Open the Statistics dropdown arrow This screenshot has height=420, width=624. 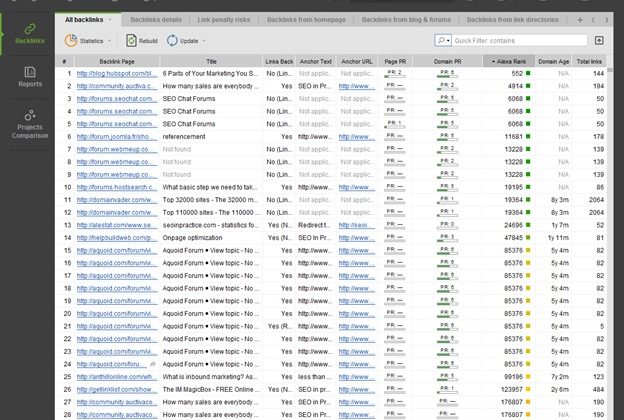(x=109, y=41)
